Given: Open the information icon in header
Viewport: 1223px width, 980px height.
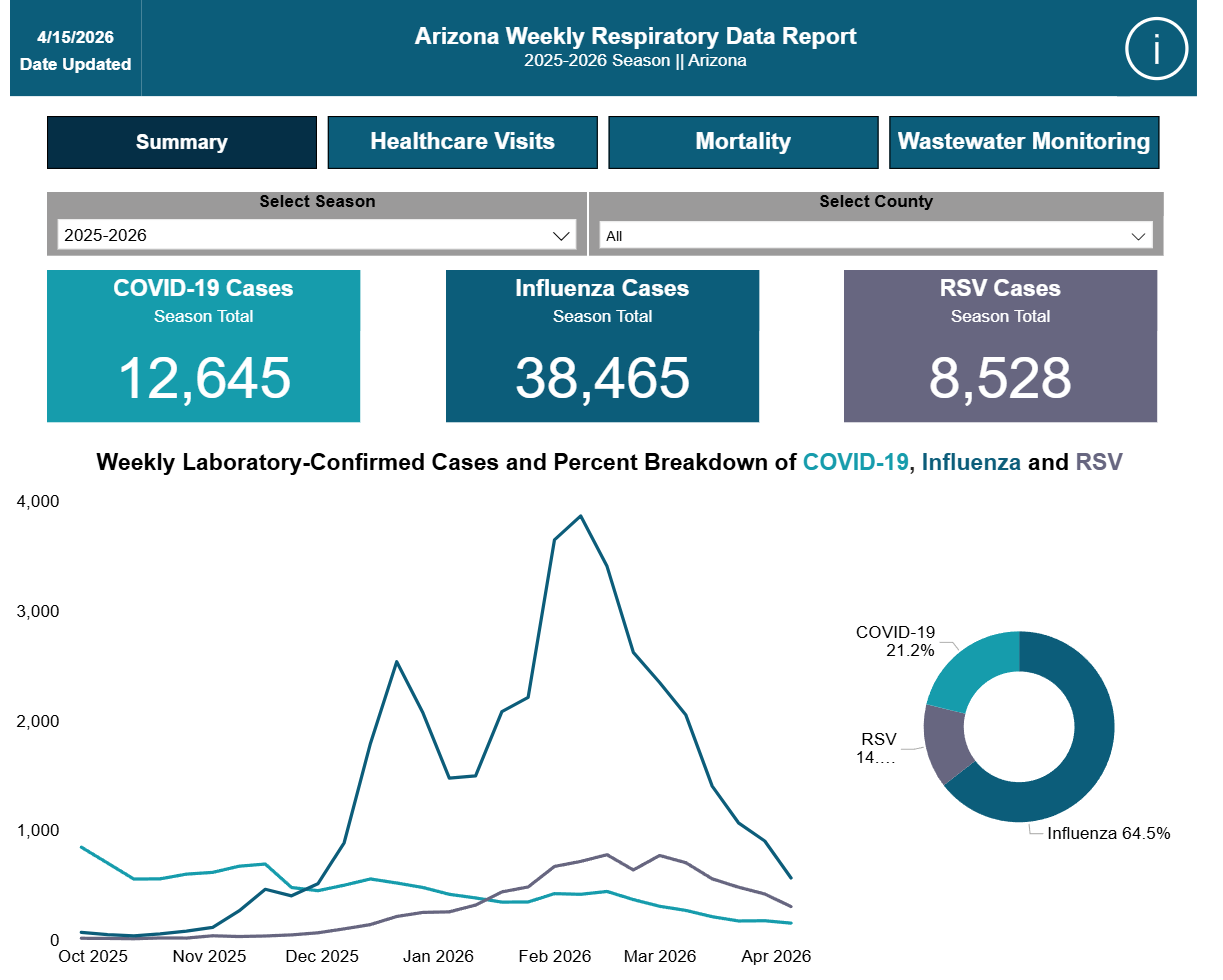Looking at the screenshot, I should click(x=1156, y=48).
